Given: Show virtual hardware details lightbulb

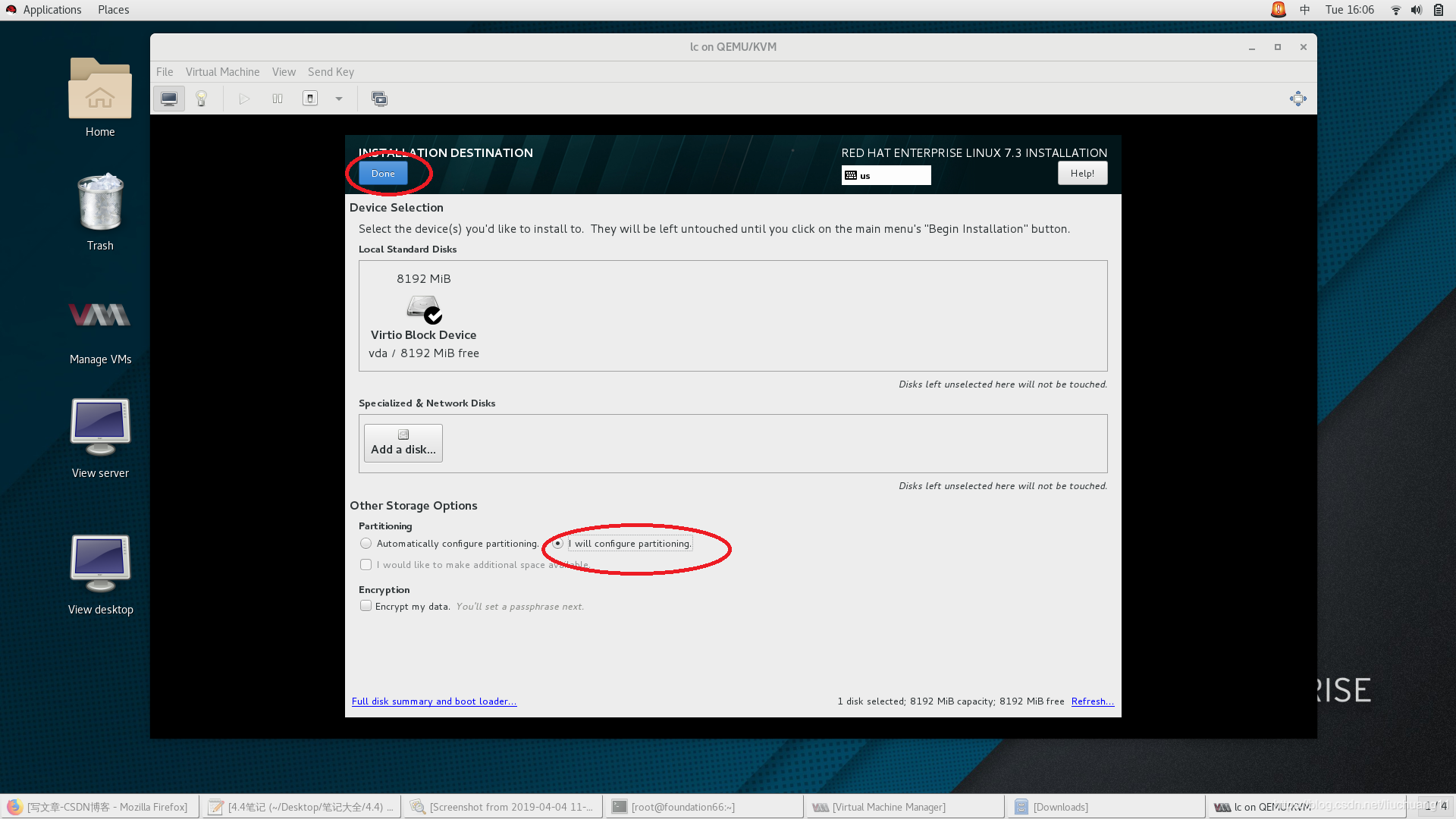Looking at the screenshot, I should click(x=202, y=99).
